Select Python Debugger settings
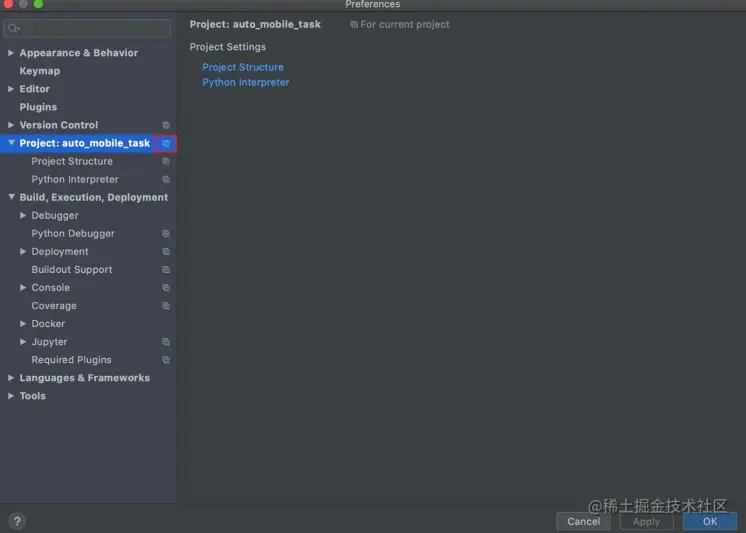 [x=73, y=234]
